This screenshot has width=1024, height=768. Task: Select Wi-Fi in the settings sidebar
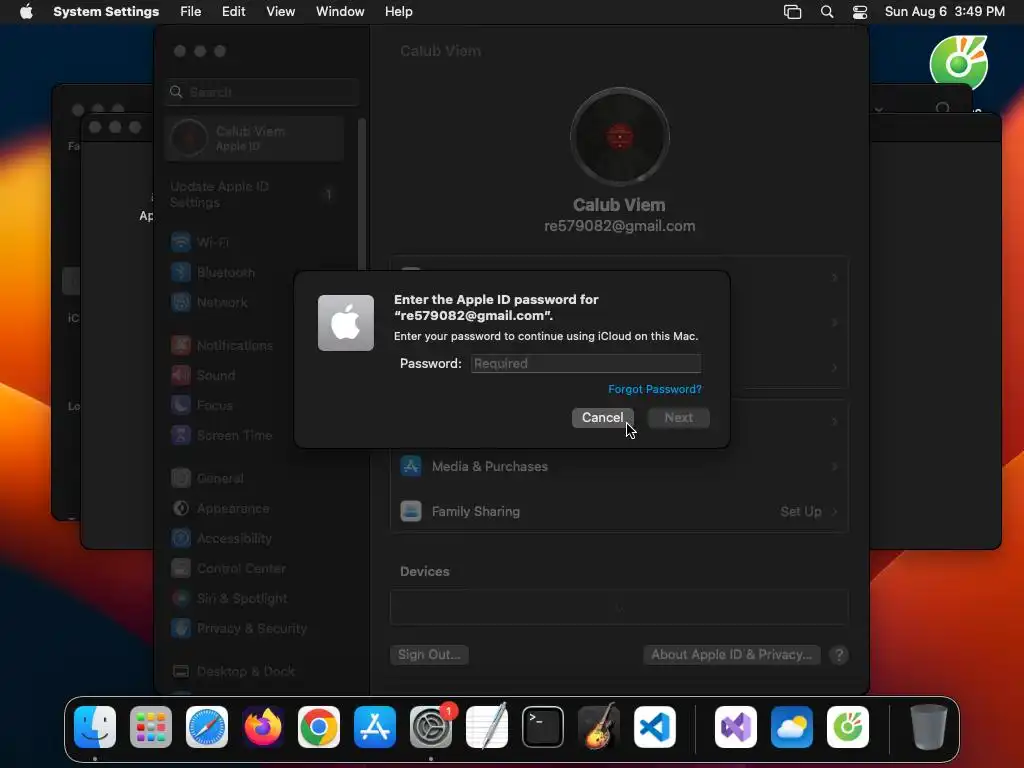pyautogui.click(x=255, y=242)
